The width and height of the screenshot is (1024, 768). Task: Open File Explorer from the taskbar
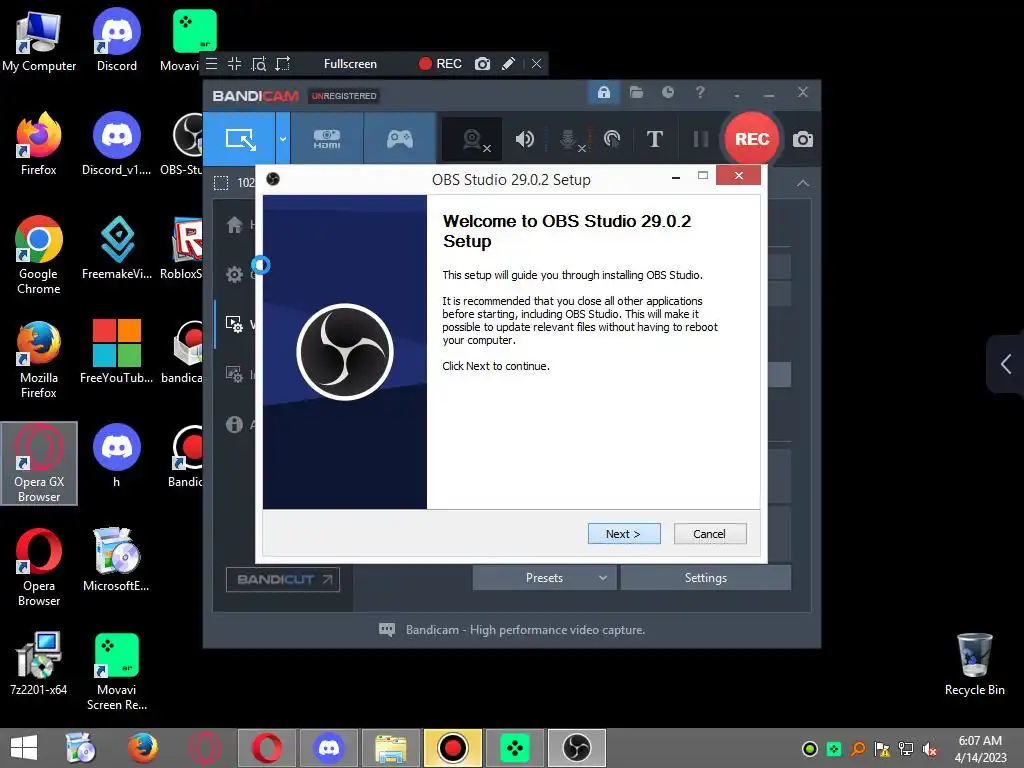(391, 748)
